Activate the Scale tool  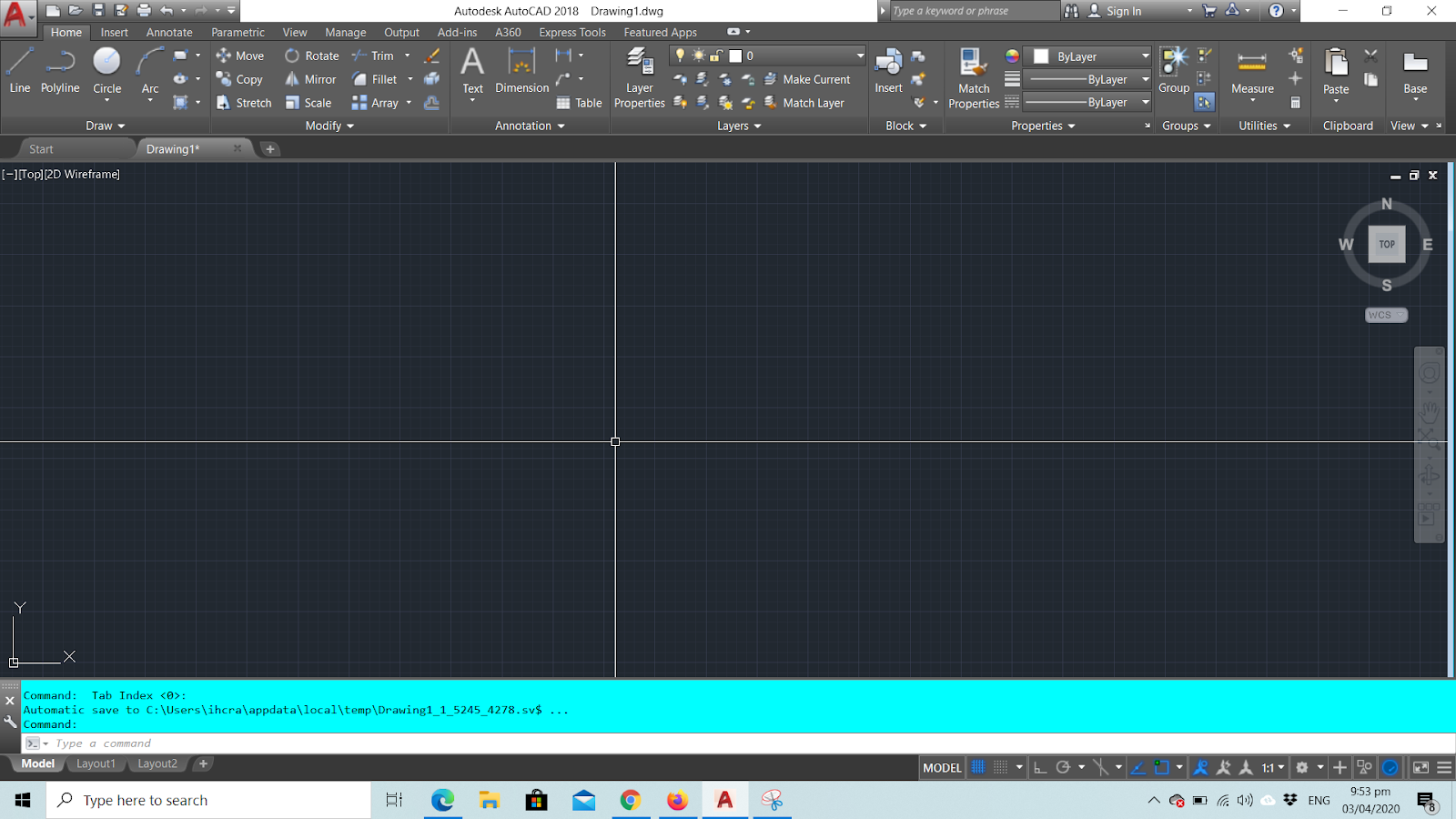308,103
